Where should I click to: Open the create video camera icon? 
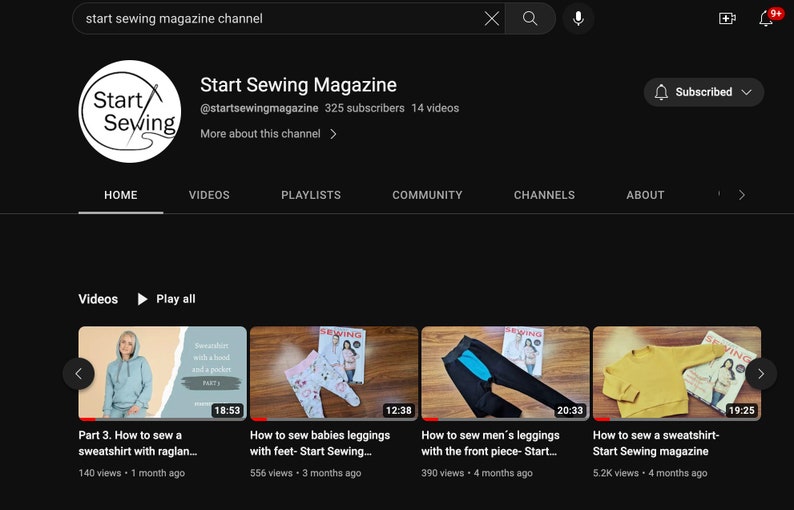click(727, 19)
